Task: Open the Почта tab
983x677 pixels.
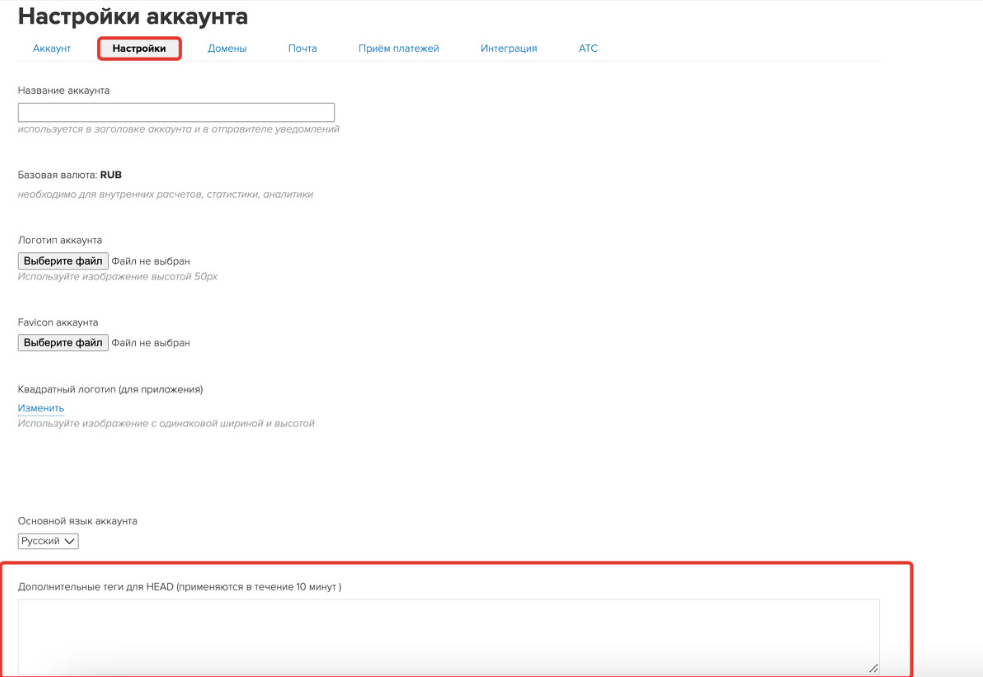Action: pyautogui.click(x=302, y=48)
